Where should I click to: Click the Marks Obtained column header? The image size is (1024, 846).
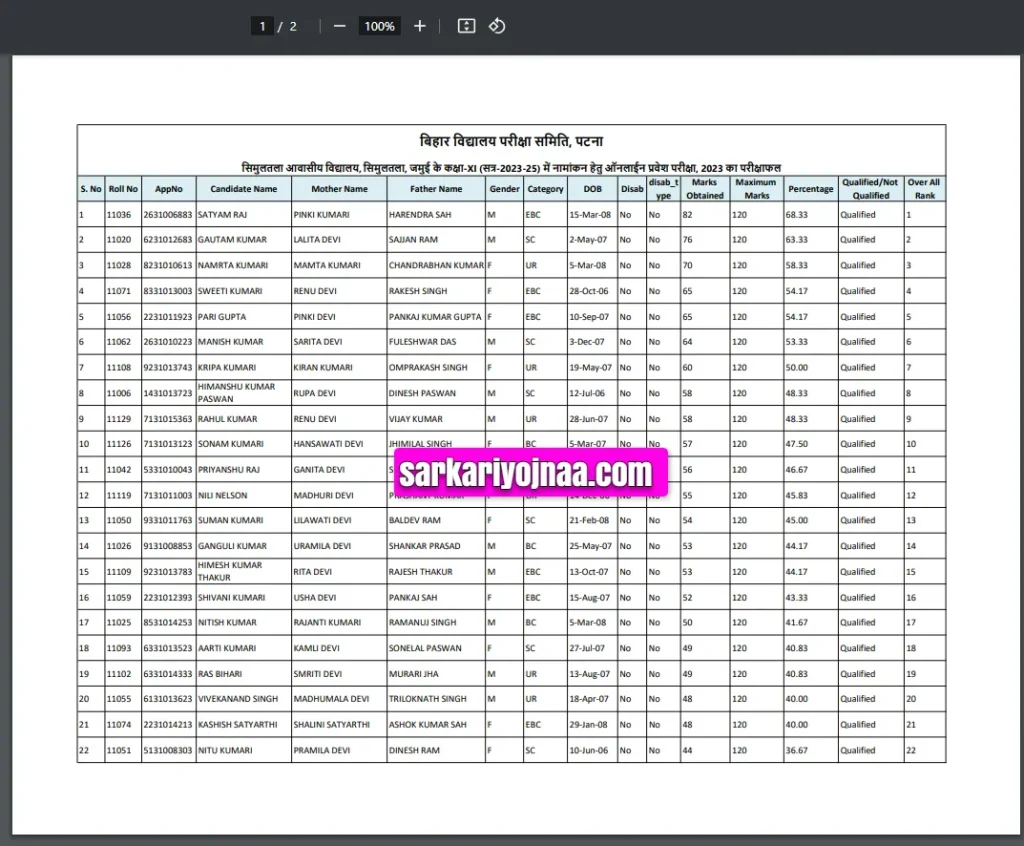[x=705, y=189]
